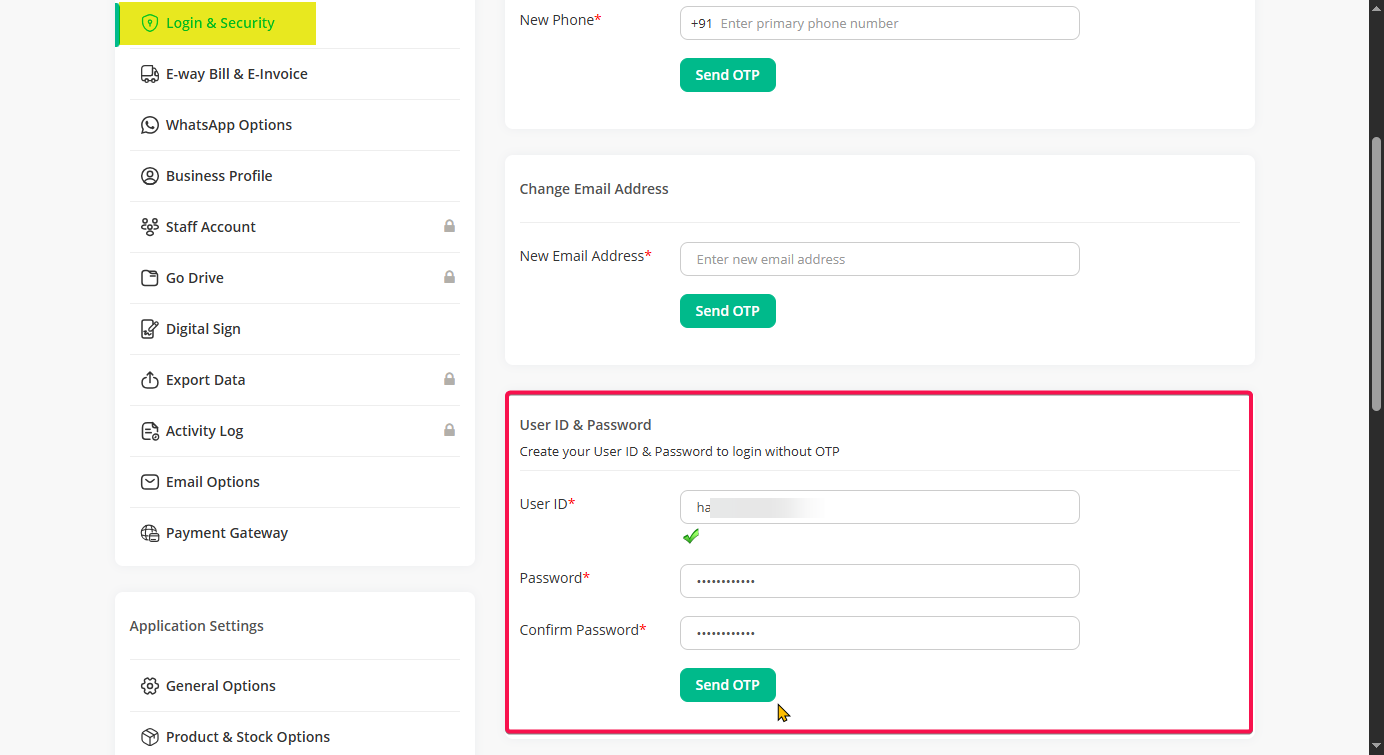Image resolution: width=1384 pixels, height=755 pixels.
Task: Open Email Options settings
Action: 212,482
